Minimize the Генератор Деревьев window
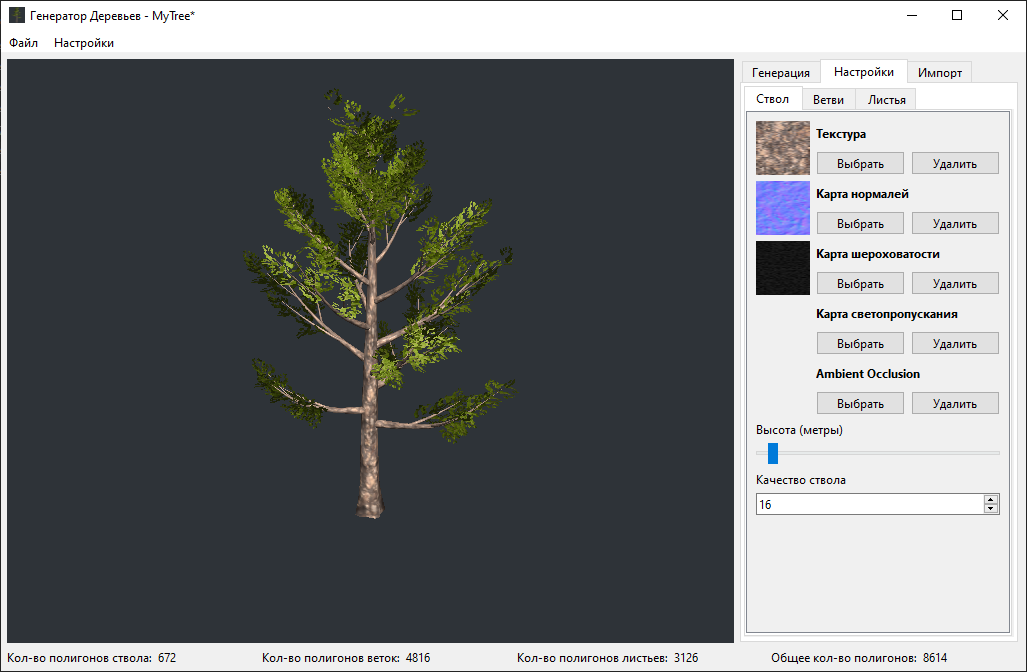The image size is (1027, 672). [x=912, y=15]
